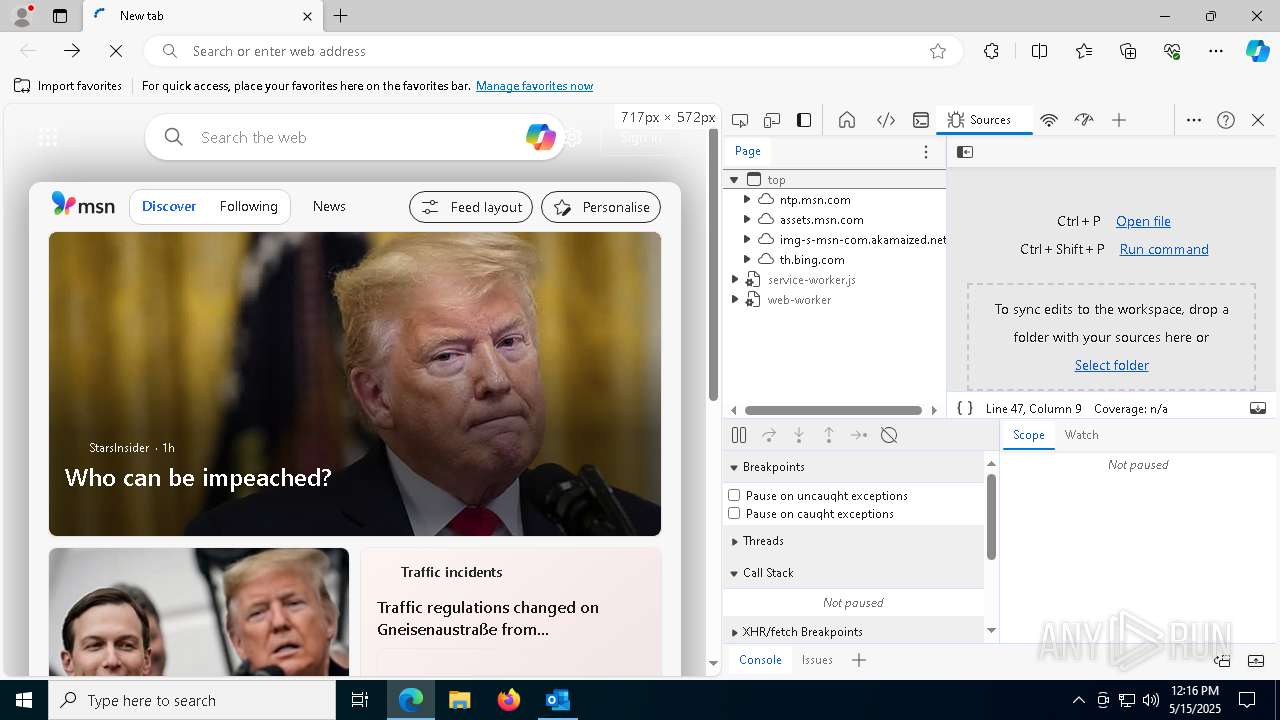1280x720 pixels.
Task: Click the step debugger button
Action: pos(859,435)
